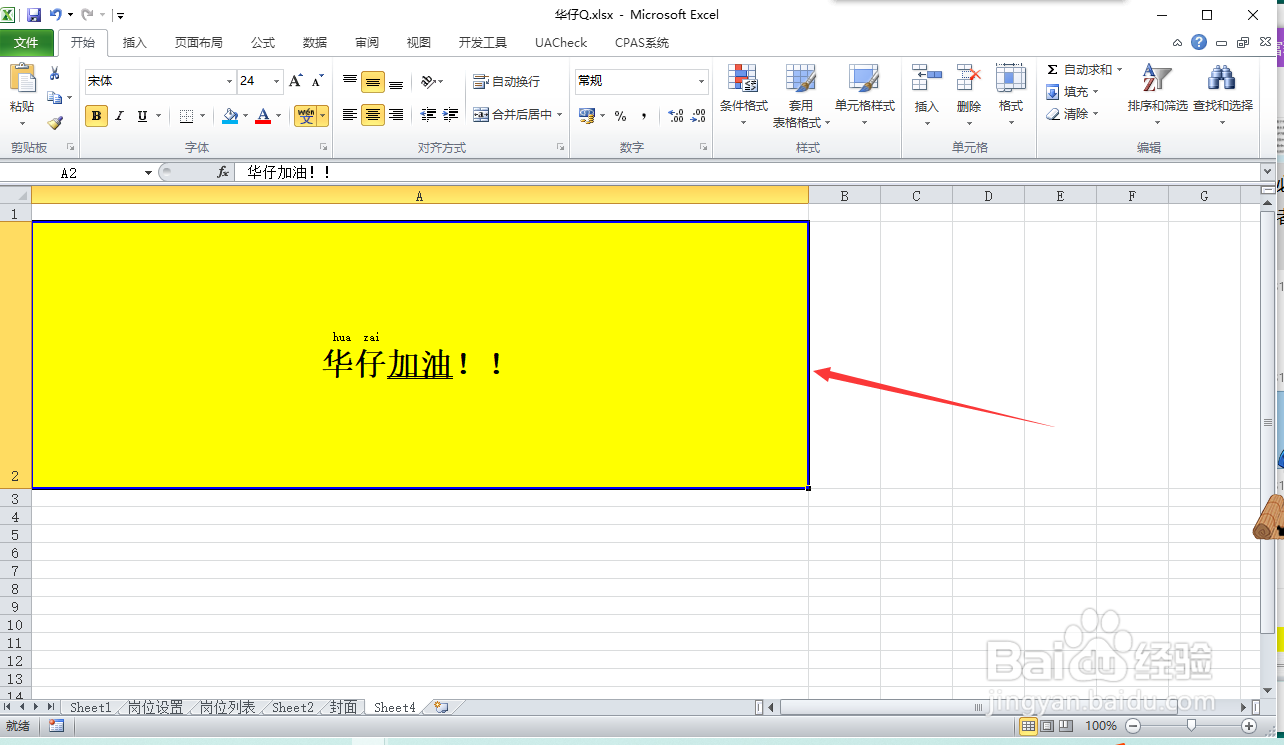The width and height of the screenshot is (1284, 745).
Task: Click the Insert cells (插入) icon
Action: pyautogui.click(x=927, y=79)
